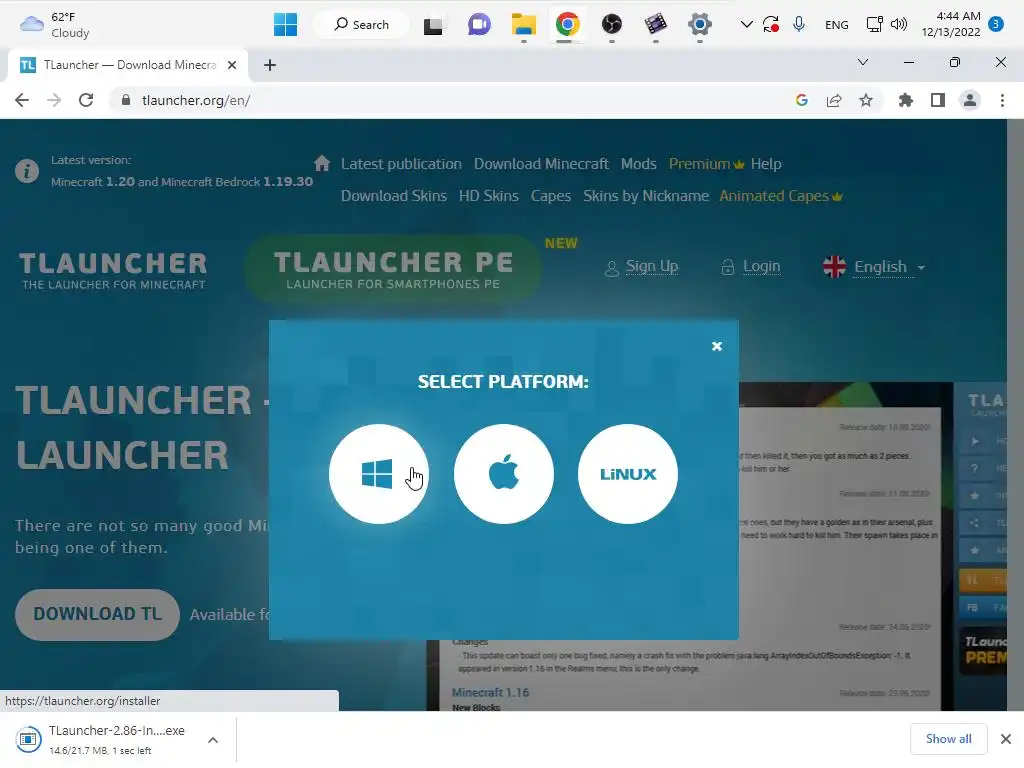This screenshot has height=768, width=1024.
Task: Go back to the previous page
Action: (22, 100)
